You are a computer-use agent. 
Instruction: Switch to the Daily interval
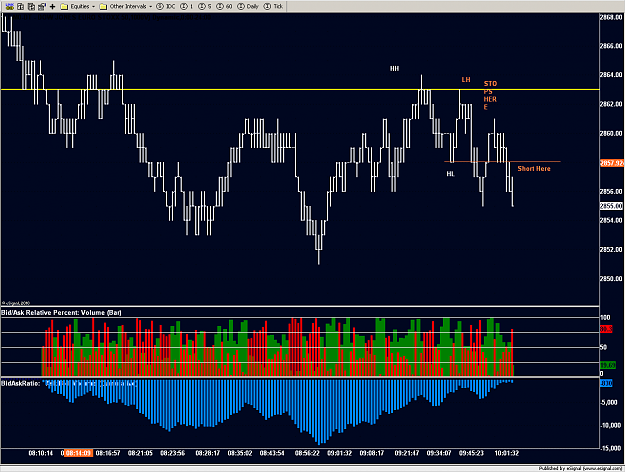(x=248, y=6)
